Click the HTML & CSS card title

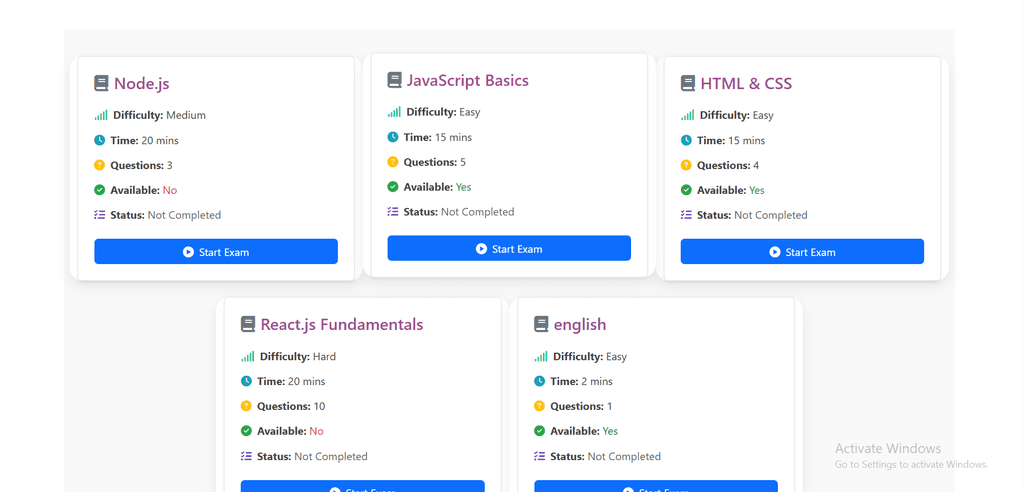click(746, 84)
